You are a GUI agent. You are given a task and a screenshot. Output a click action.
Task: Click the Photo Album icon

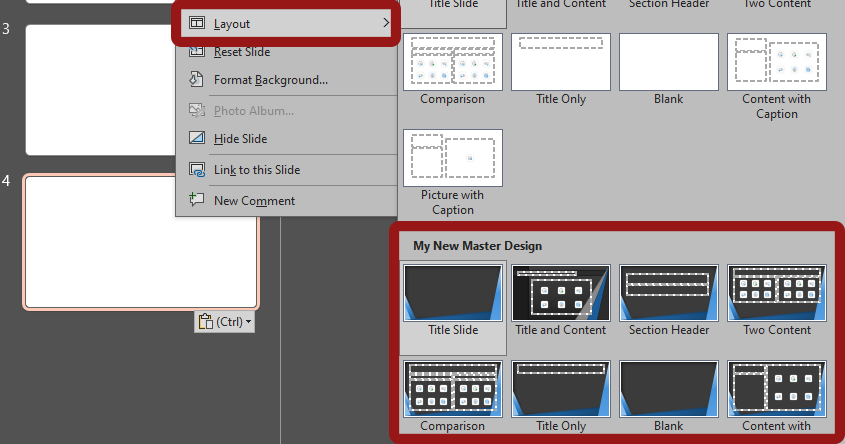[197, 110]
